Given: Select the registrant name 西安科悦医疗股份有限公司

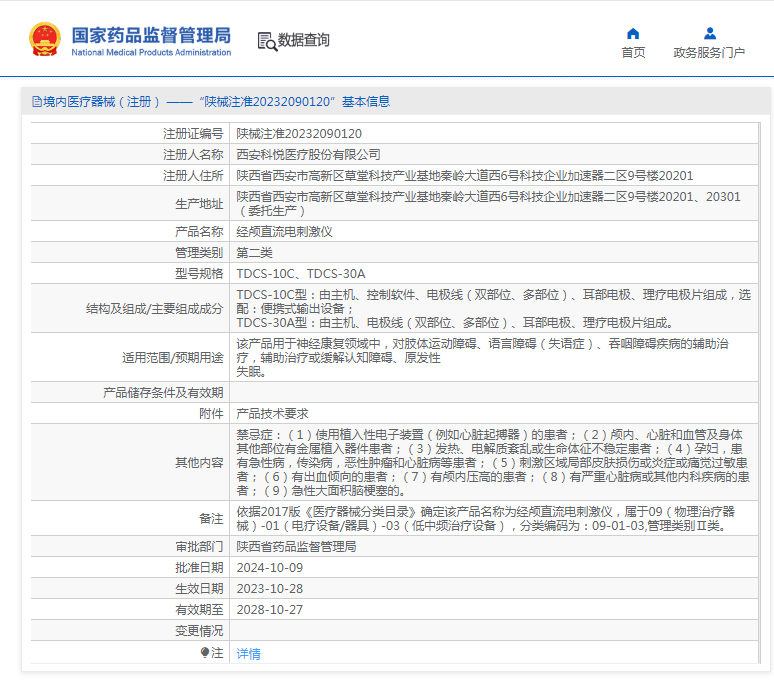Looking at the screenshot, I should pyautogui.click(x=308, y=154).
